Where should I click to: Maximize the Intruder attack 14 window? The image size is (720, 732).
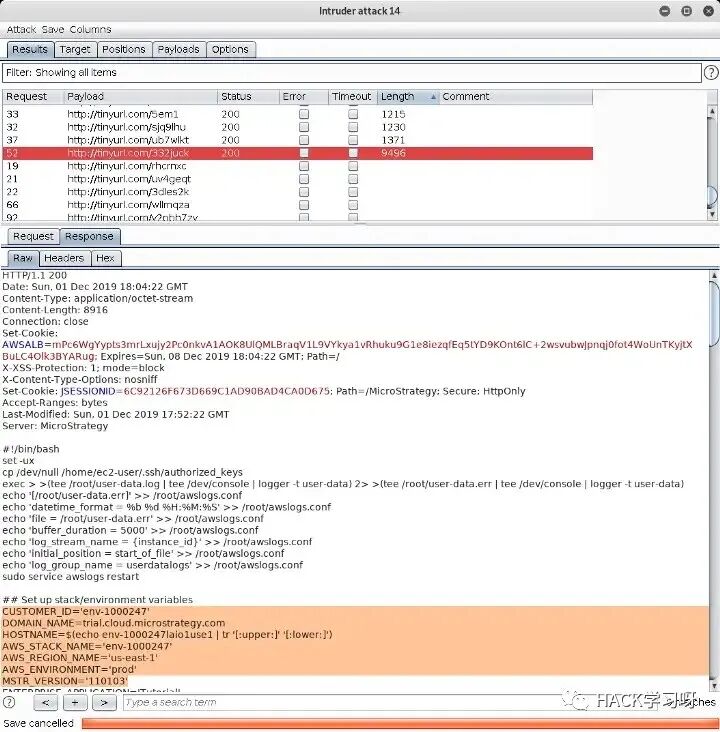tap(686, 11)
